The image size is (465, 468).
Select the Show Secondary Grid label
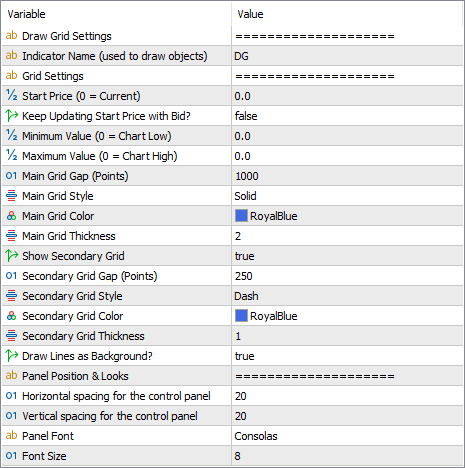click(x=73, y=256)
